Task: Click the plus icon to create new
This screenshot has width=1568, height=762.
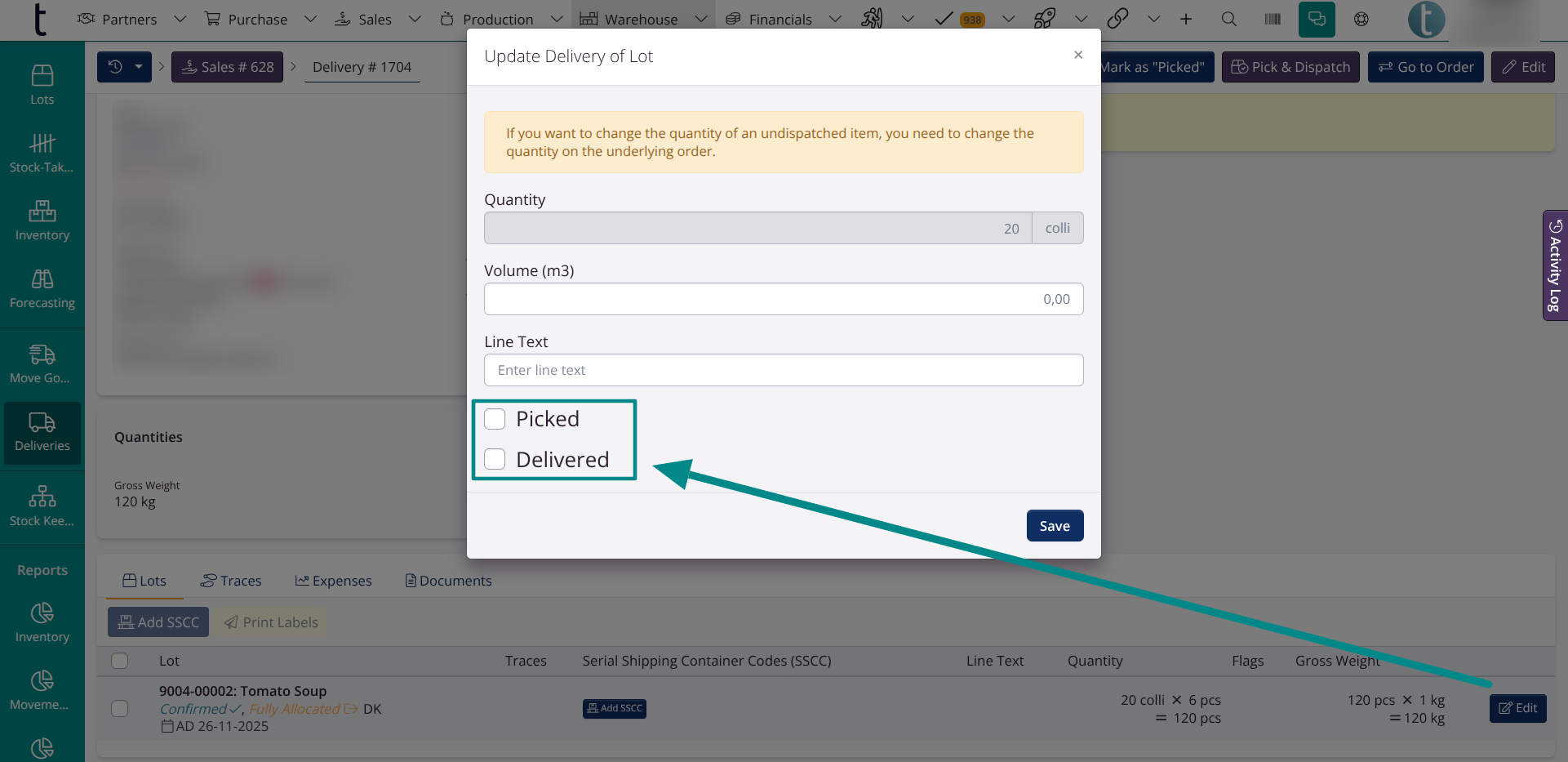Action: point(1186,19)
